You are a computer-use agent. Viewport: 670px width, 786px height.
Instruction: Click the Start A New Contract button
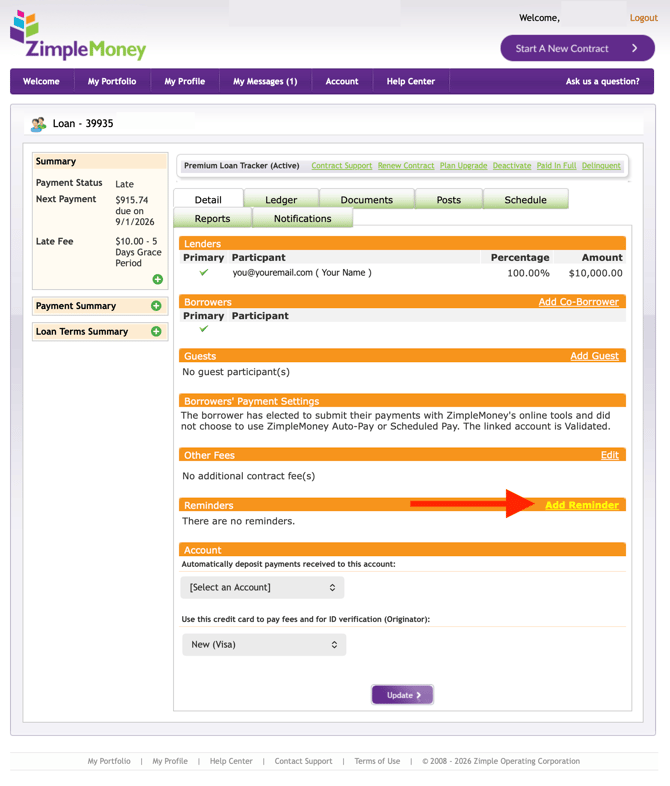point(577,48)
